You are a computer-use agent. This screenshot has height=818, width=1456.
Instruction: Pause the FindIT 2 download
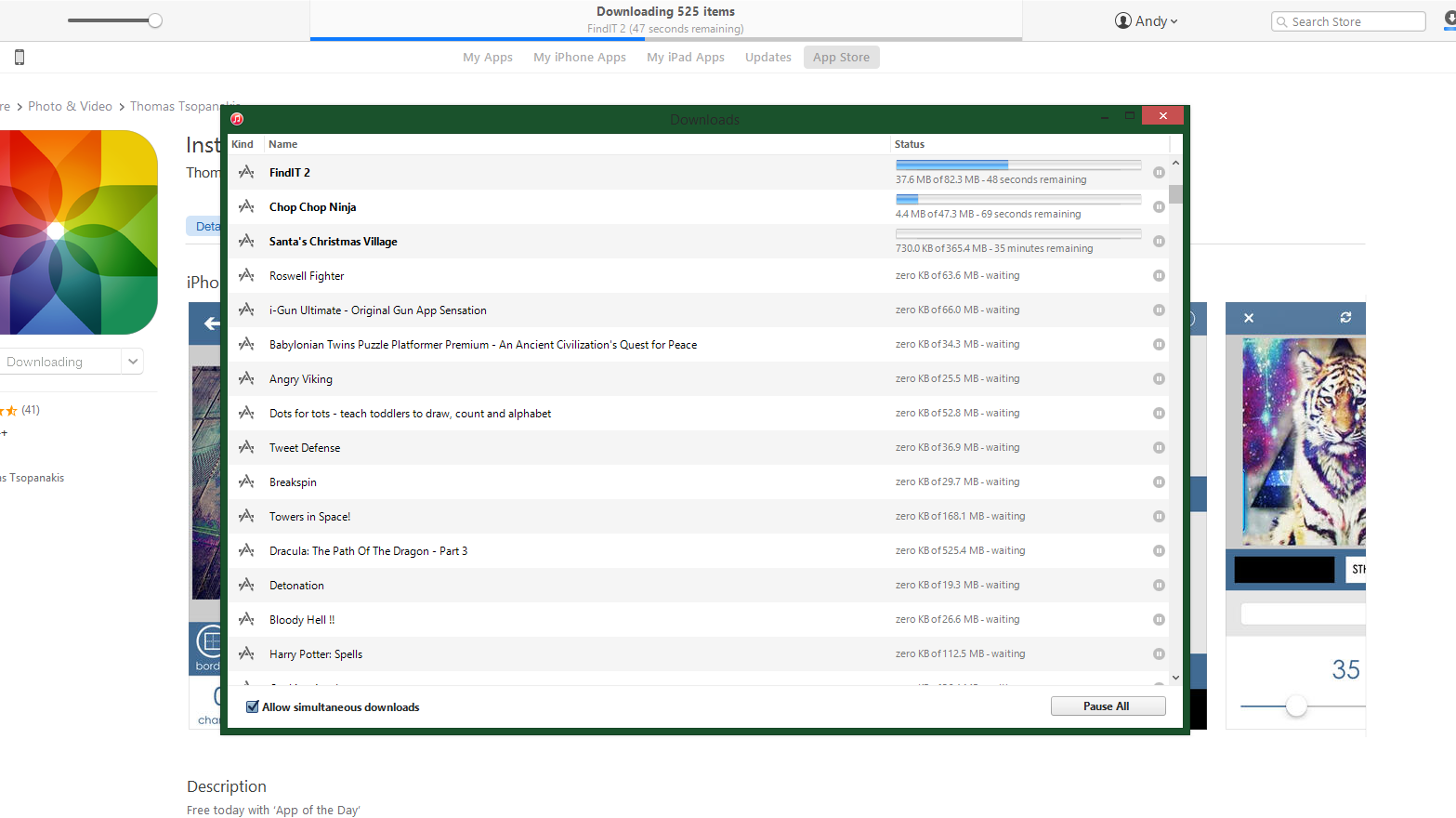click(1159, 172)
